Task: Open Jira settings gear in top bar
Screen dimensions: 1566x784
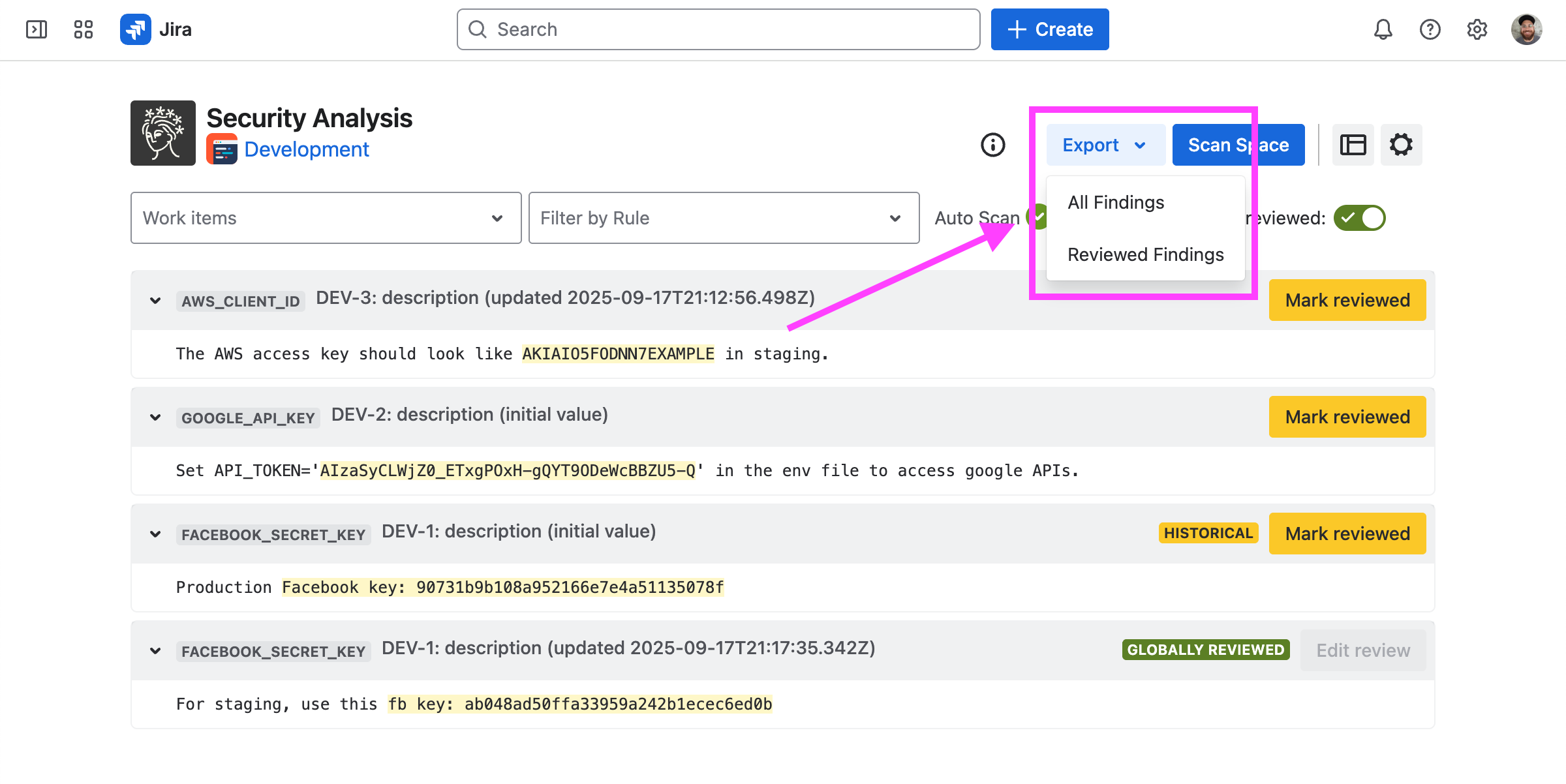Action: tap(1477, 29)
